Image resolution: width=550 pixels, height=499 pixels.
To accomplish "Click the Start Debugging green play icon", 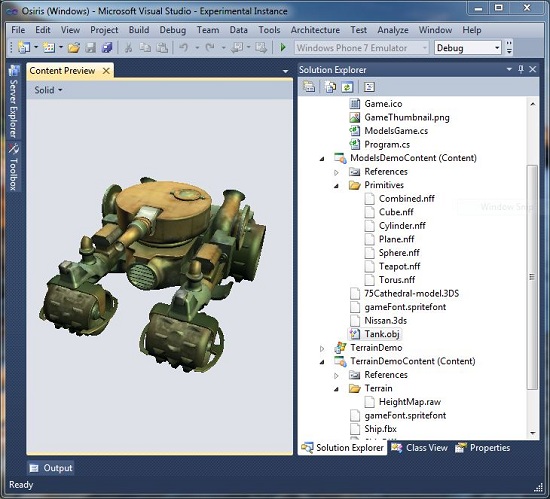I will pos(283,47).
